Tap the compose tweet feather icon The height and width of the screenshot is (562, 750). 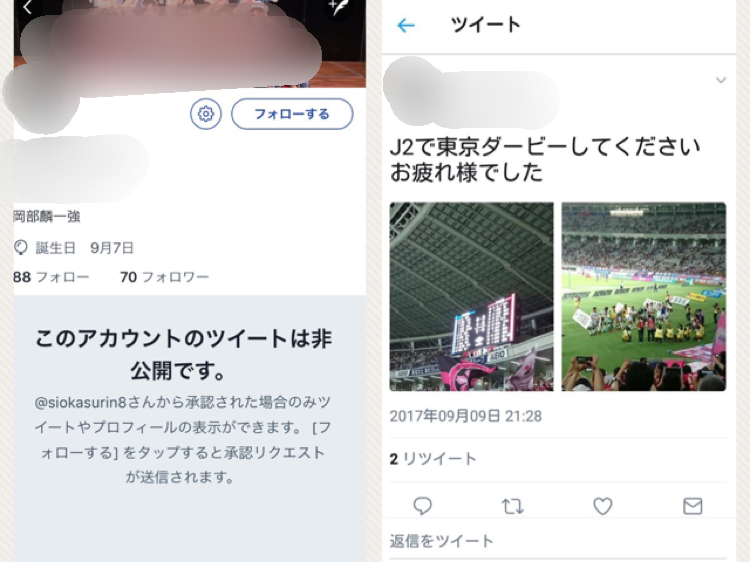pos(338,7)
